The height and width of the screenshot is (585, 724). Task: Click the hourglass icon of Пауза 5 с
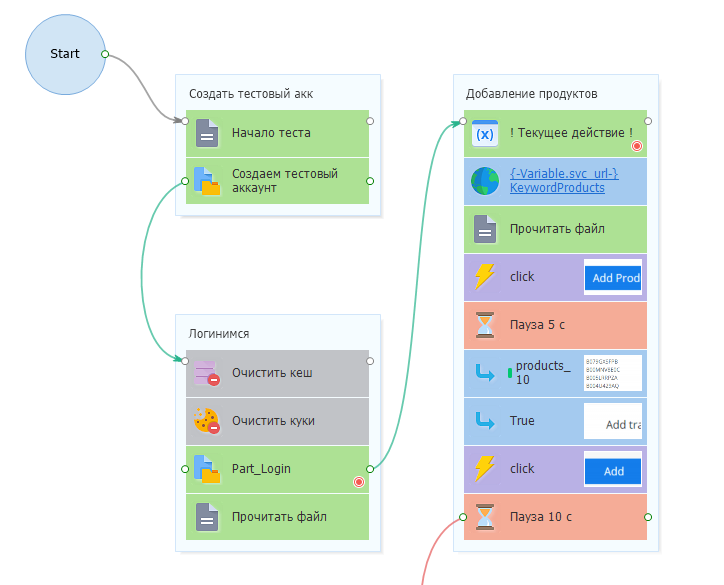pos(485,325)
